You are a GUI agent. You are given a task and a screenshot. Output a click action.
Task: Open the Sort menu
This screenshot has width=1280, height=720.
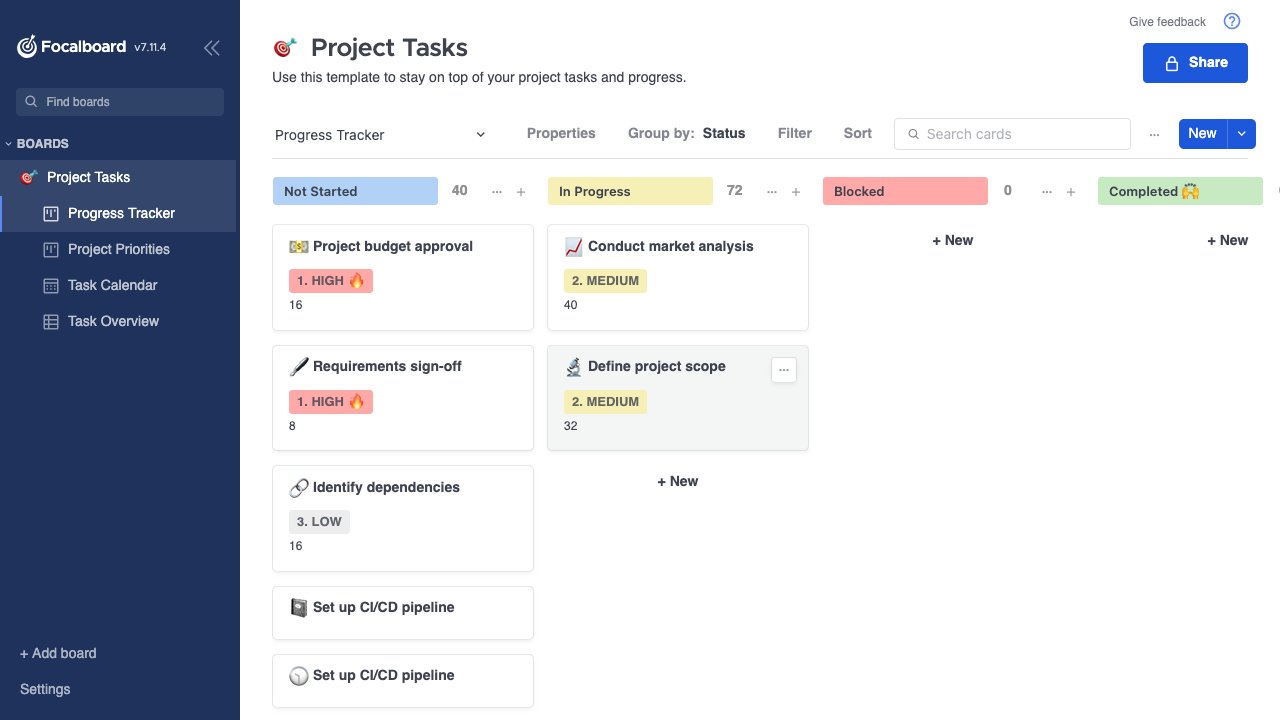point(857,134)
